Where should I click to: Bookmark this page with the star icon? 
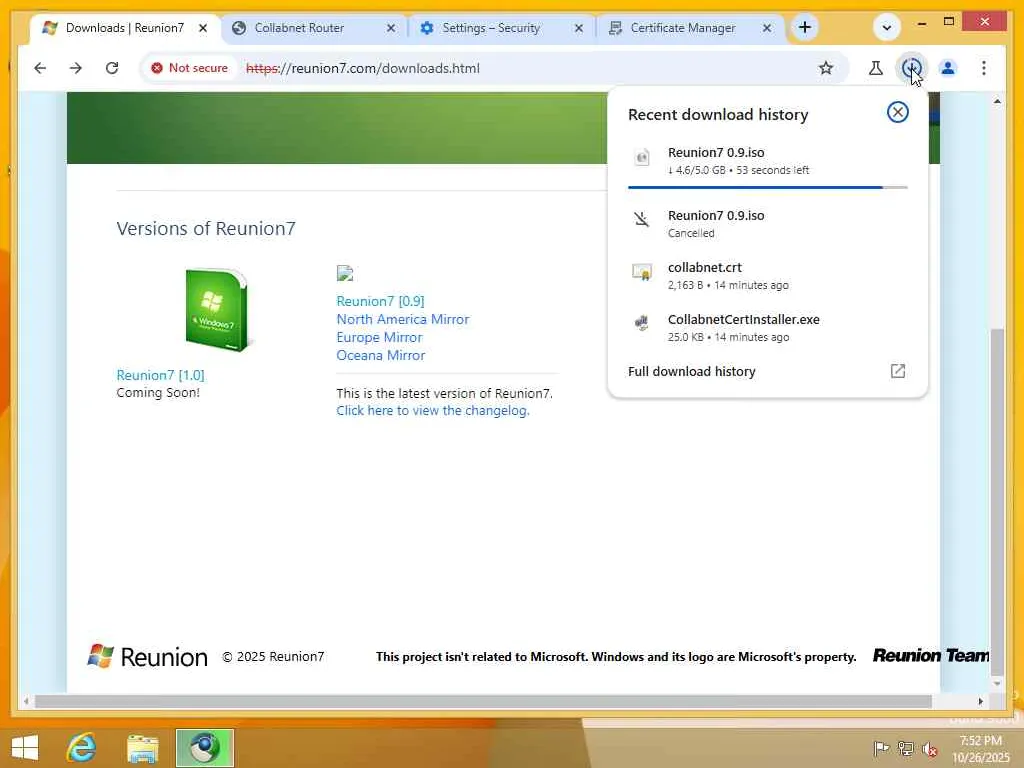[x=826, y=68]
